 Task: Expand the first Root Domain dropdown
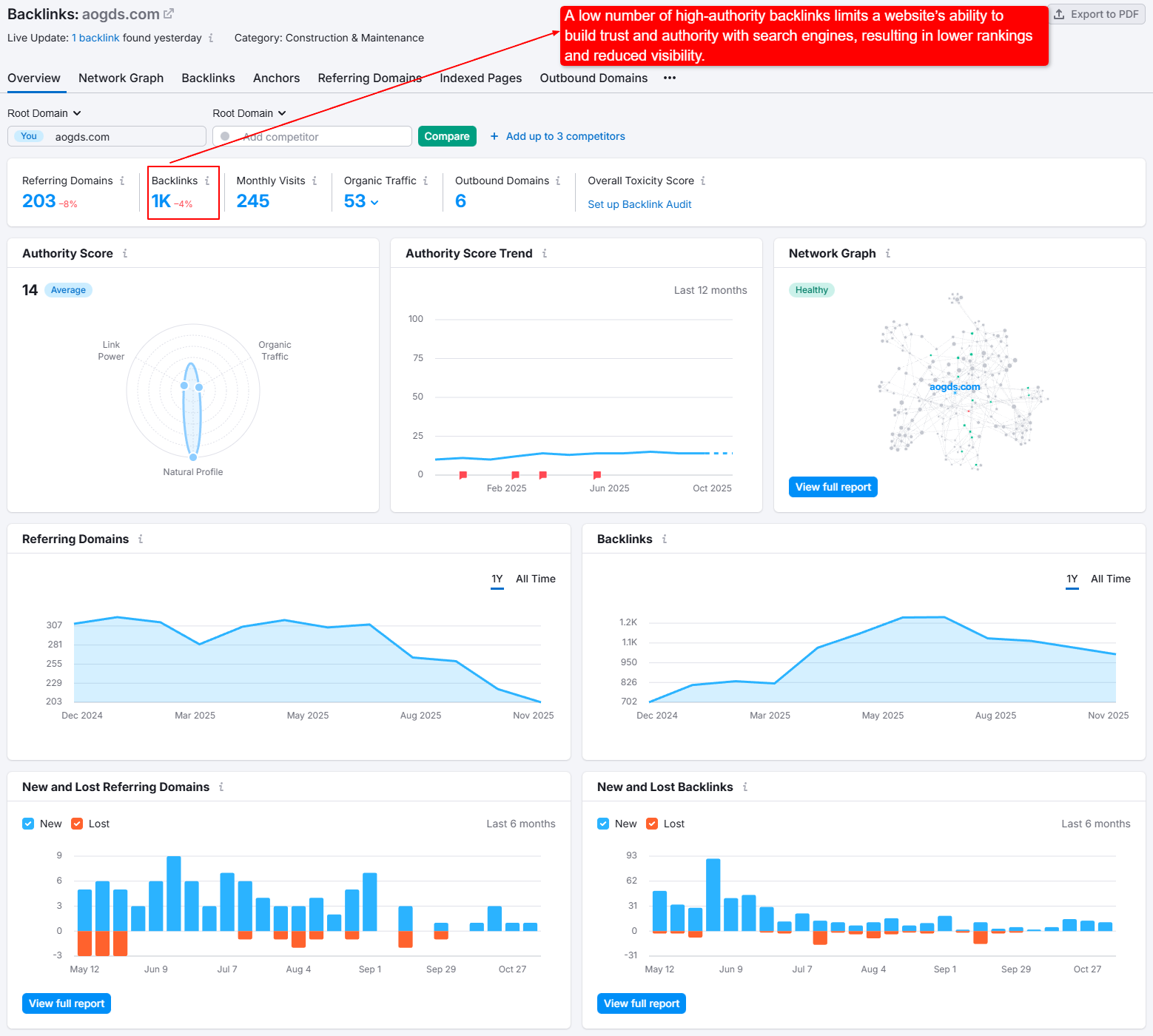tap(44, 113)
